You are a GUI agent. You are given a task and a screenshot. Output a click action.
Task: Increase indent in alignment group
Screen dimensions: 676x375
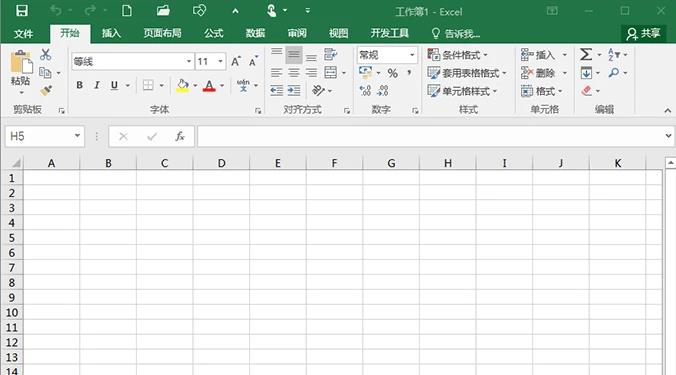[x=294, y=90]
